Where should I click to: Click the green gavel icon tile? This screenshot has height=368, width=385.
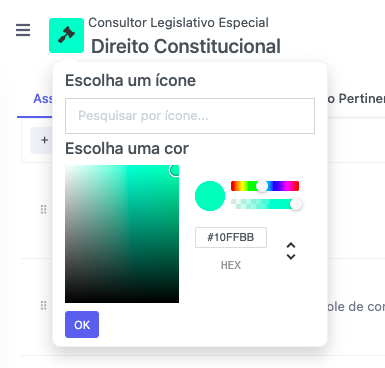(66, 35)
